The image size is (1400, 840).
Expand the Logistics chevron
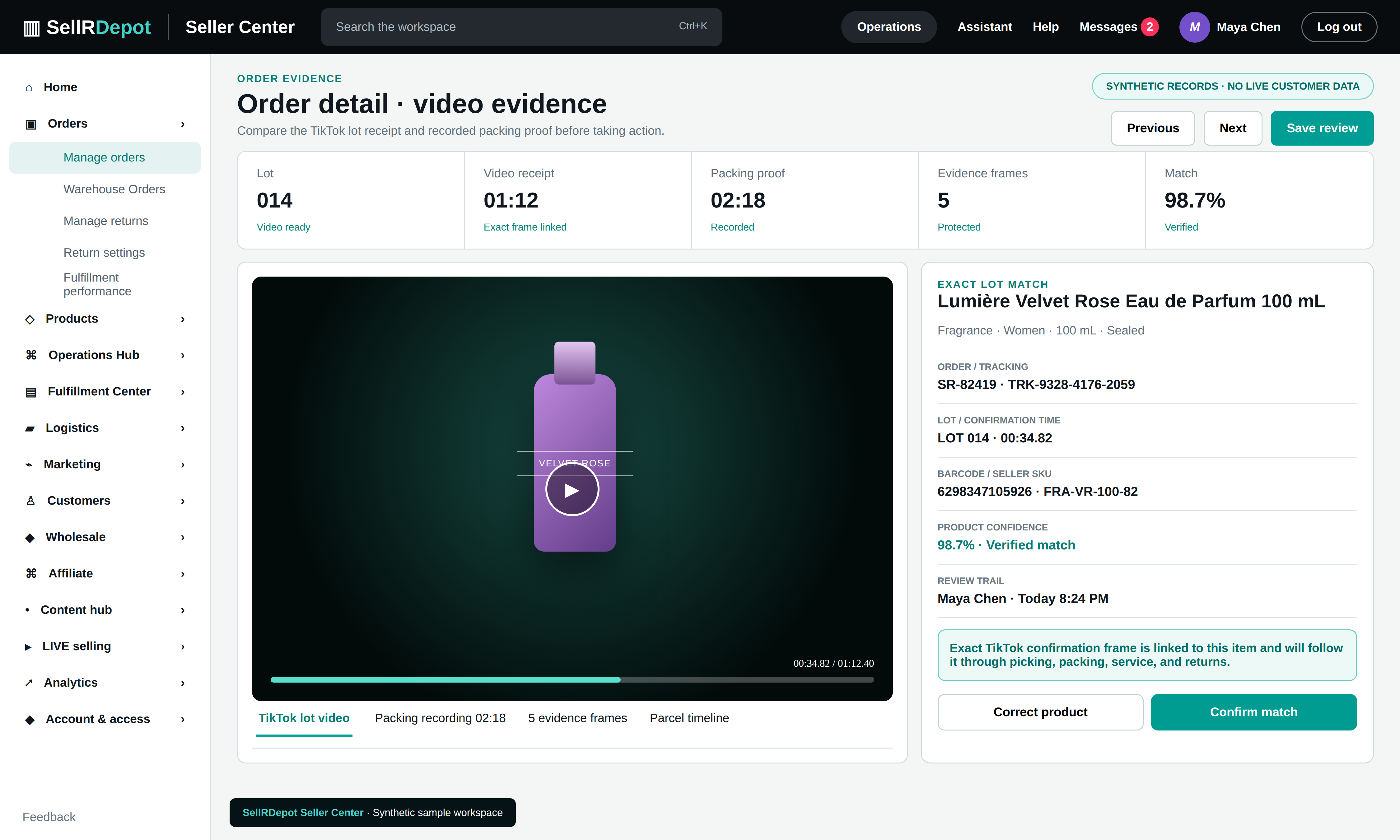click(x=183, y=428)
